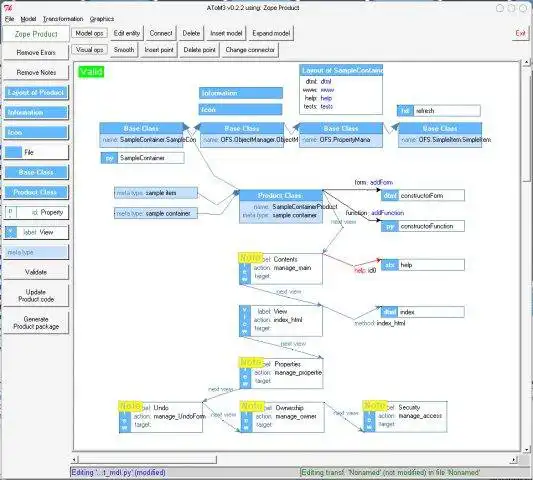This screenshot has width=533, height=480.
Task: Select meta type palette item in sidebar
Action: click(36, 252)
